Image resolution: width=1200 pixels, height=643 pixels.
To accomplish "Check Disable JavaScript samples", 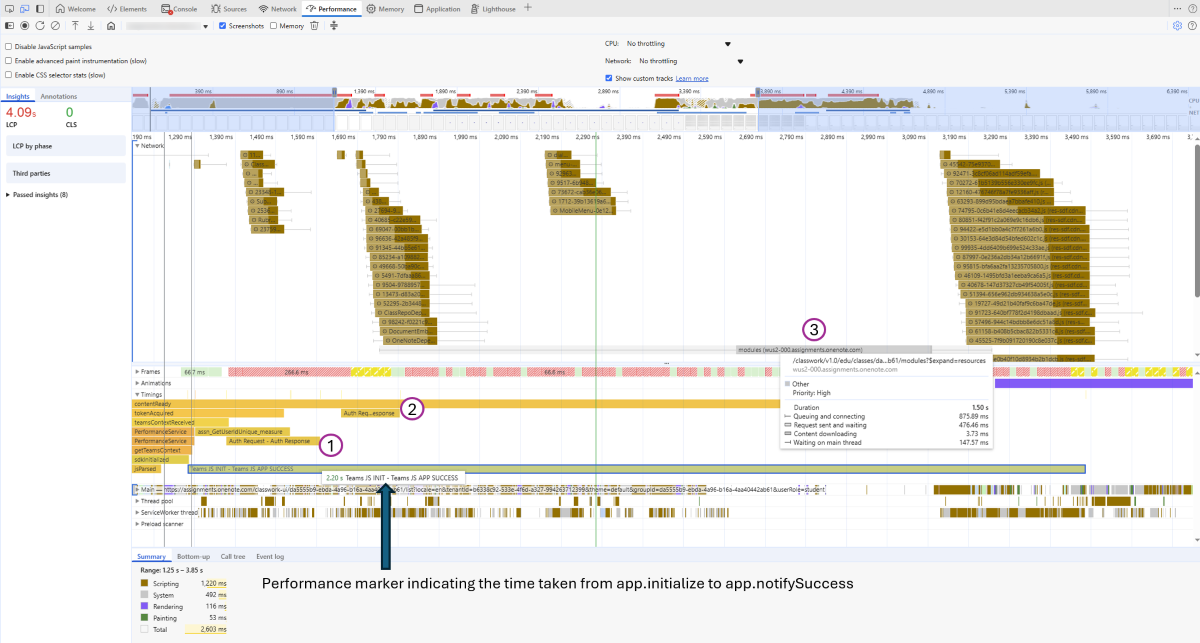I will point(9,47).
